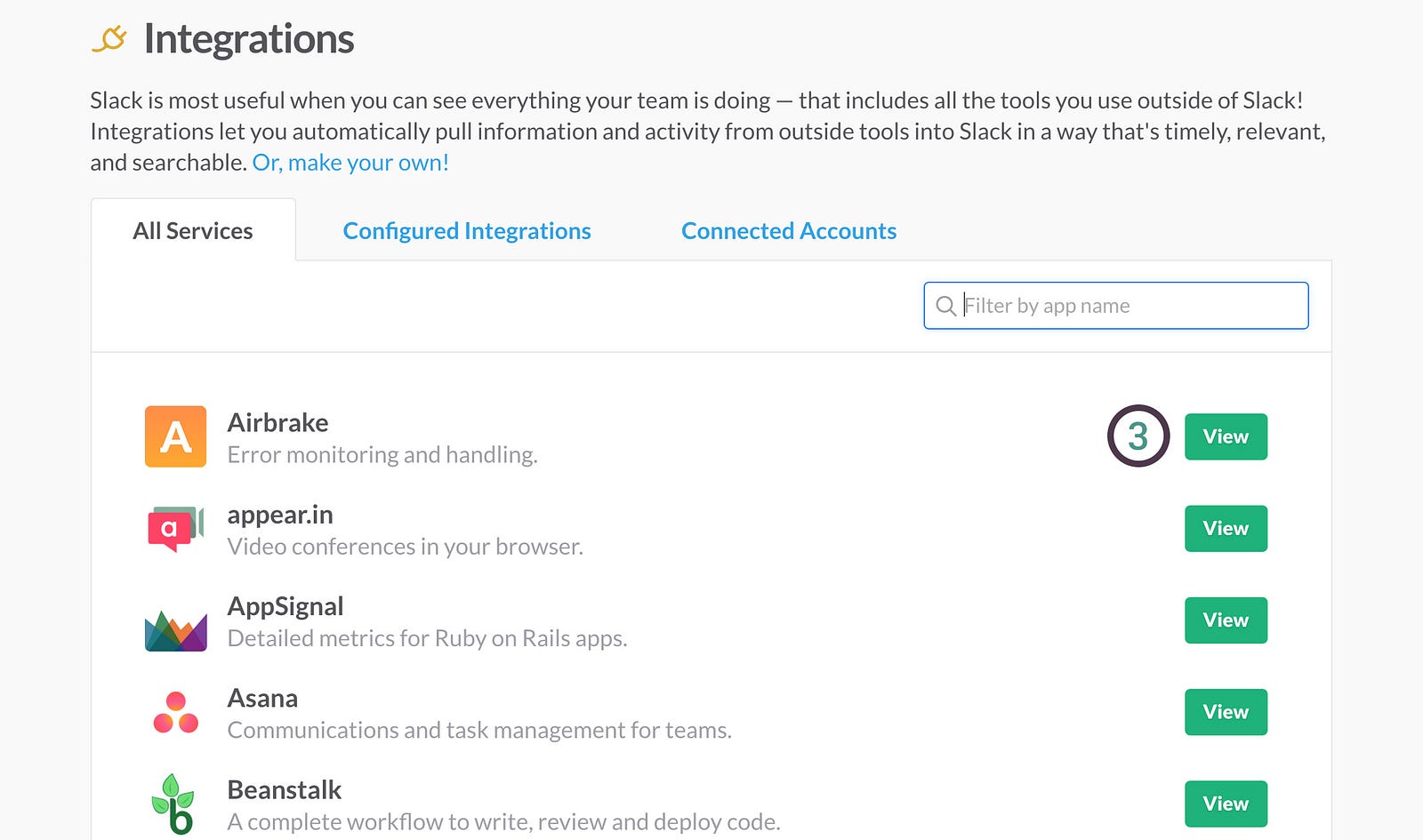Click the Beanstalk leaf logo icon

click(x=173, y=804)
